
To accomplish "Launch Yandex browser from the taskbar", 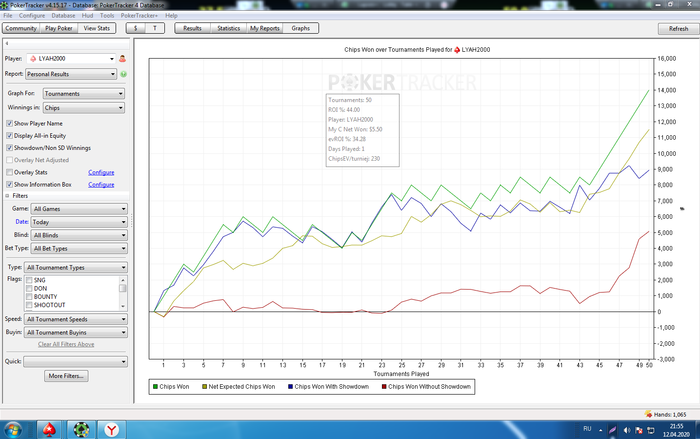I will 112,430.
